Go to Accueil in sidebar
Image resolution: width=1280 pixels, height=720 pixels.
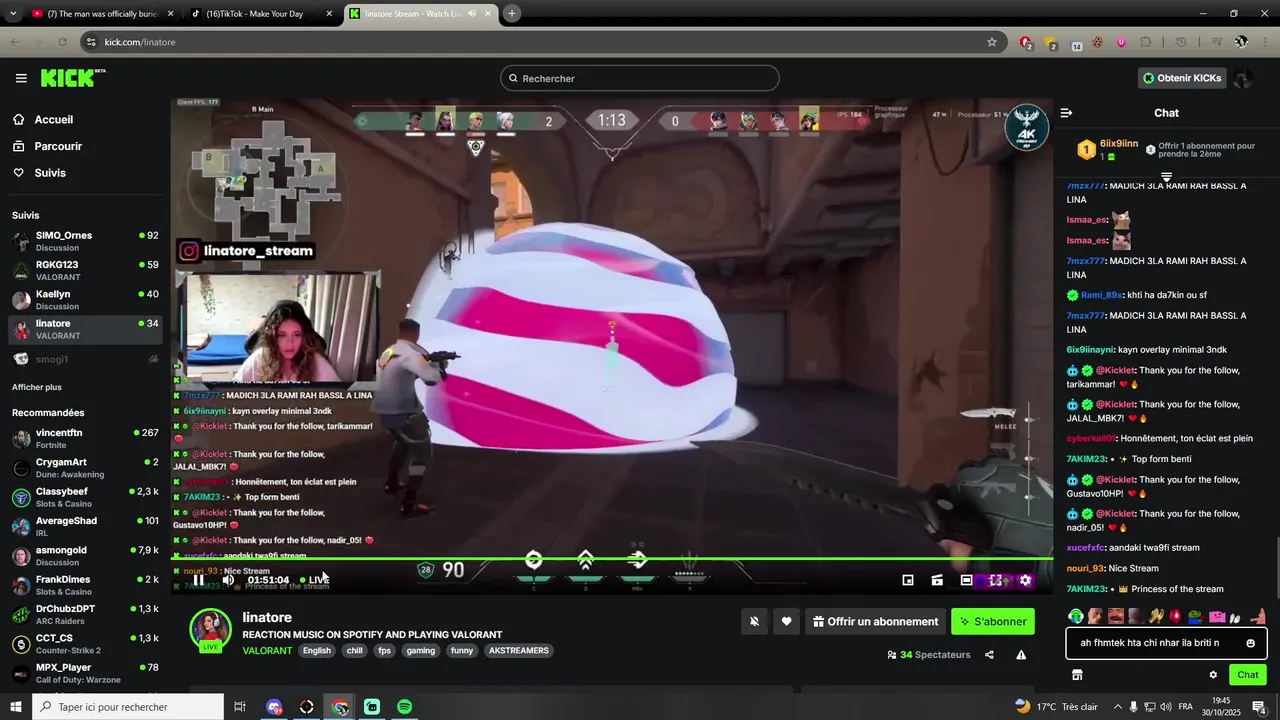85,119
